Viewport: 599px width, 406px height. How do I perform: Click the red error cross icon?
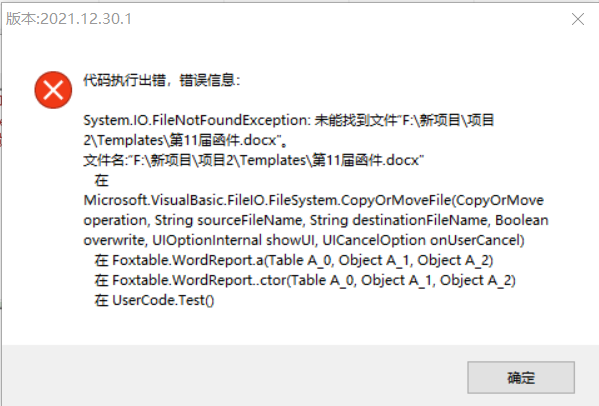click(x=53, y=90)
